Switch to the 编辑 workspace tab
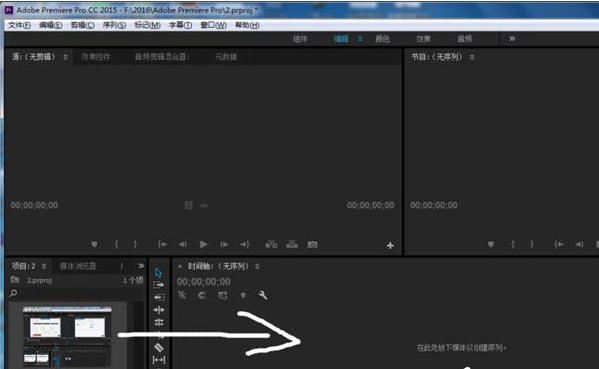This screenshot has width=599, height=369. click(x=341, y=39)
